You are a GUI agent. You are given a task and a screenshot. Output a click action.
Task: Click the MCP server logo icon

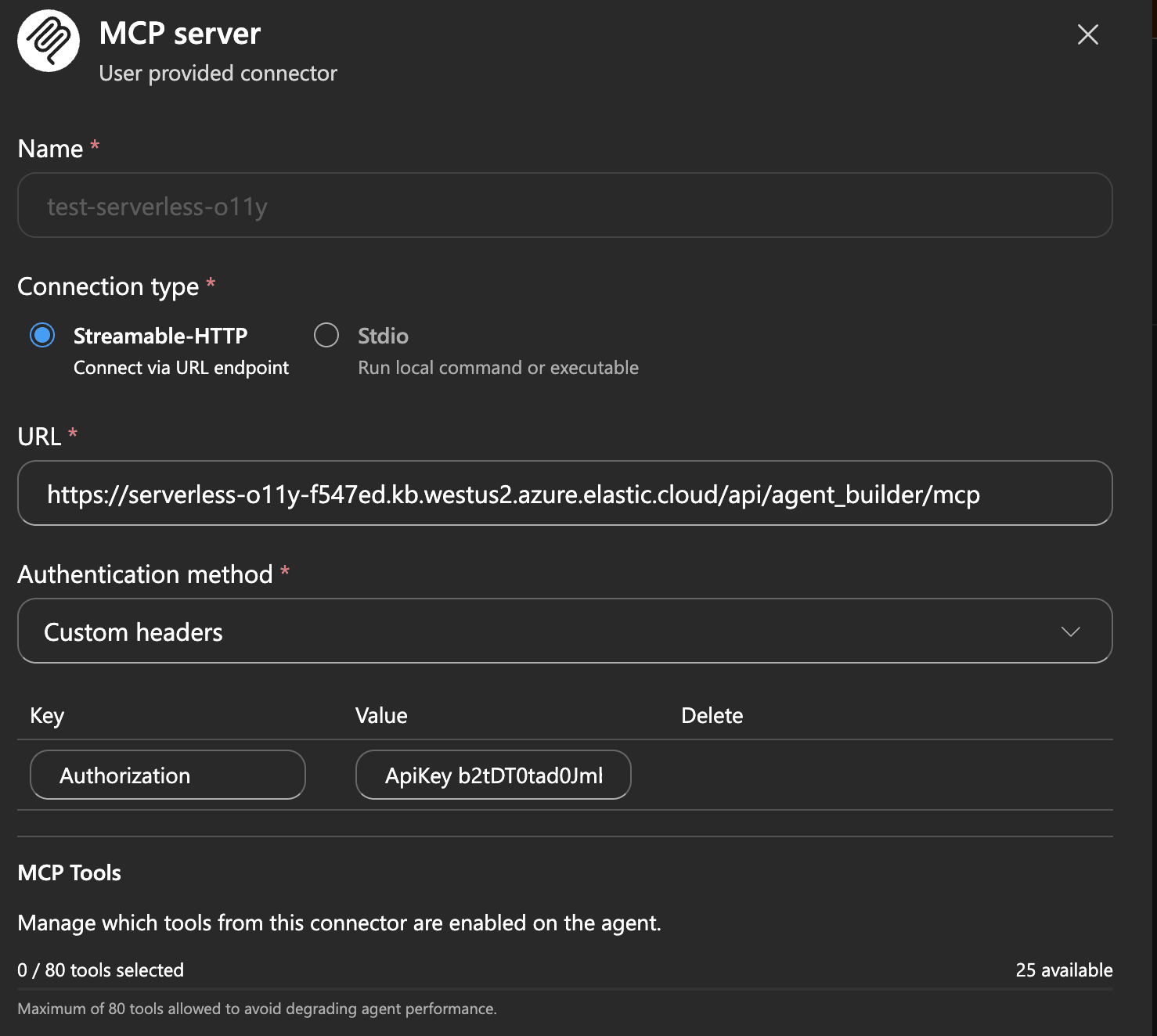pos(49,41)
